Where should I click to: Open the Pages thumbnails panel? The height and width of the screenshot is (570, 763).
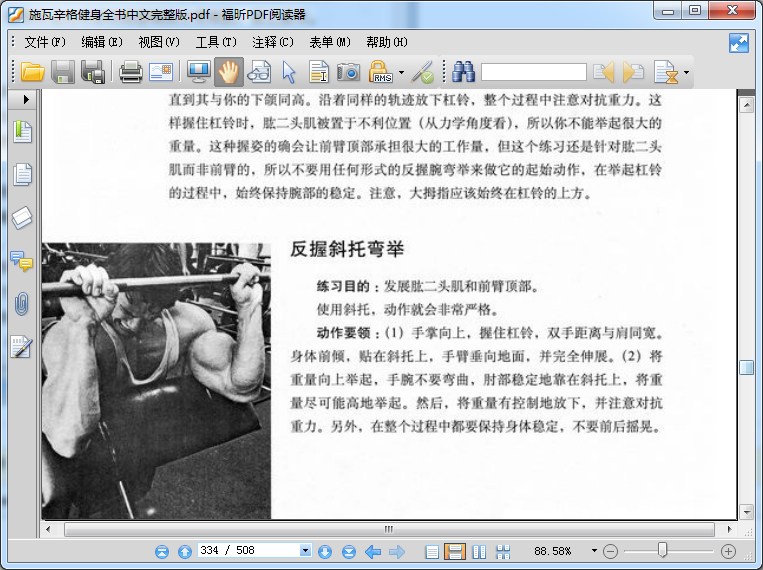tap(22, 174)
